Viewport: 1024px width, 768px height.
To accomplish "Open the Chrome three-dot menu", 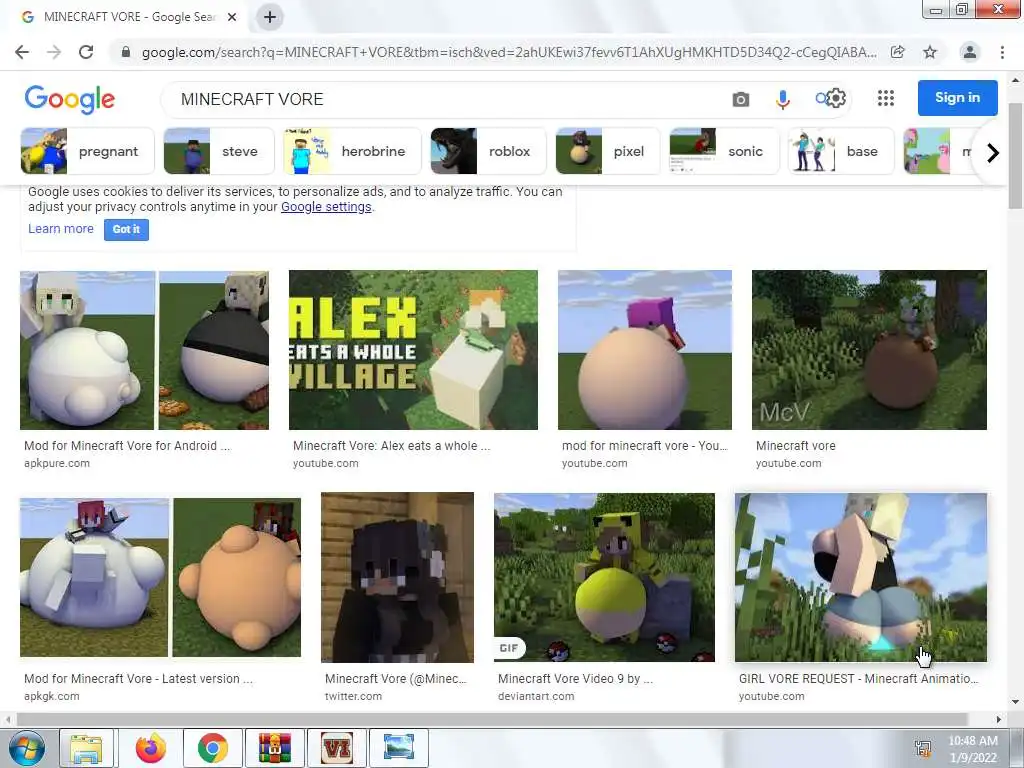I will (1002, 52).
